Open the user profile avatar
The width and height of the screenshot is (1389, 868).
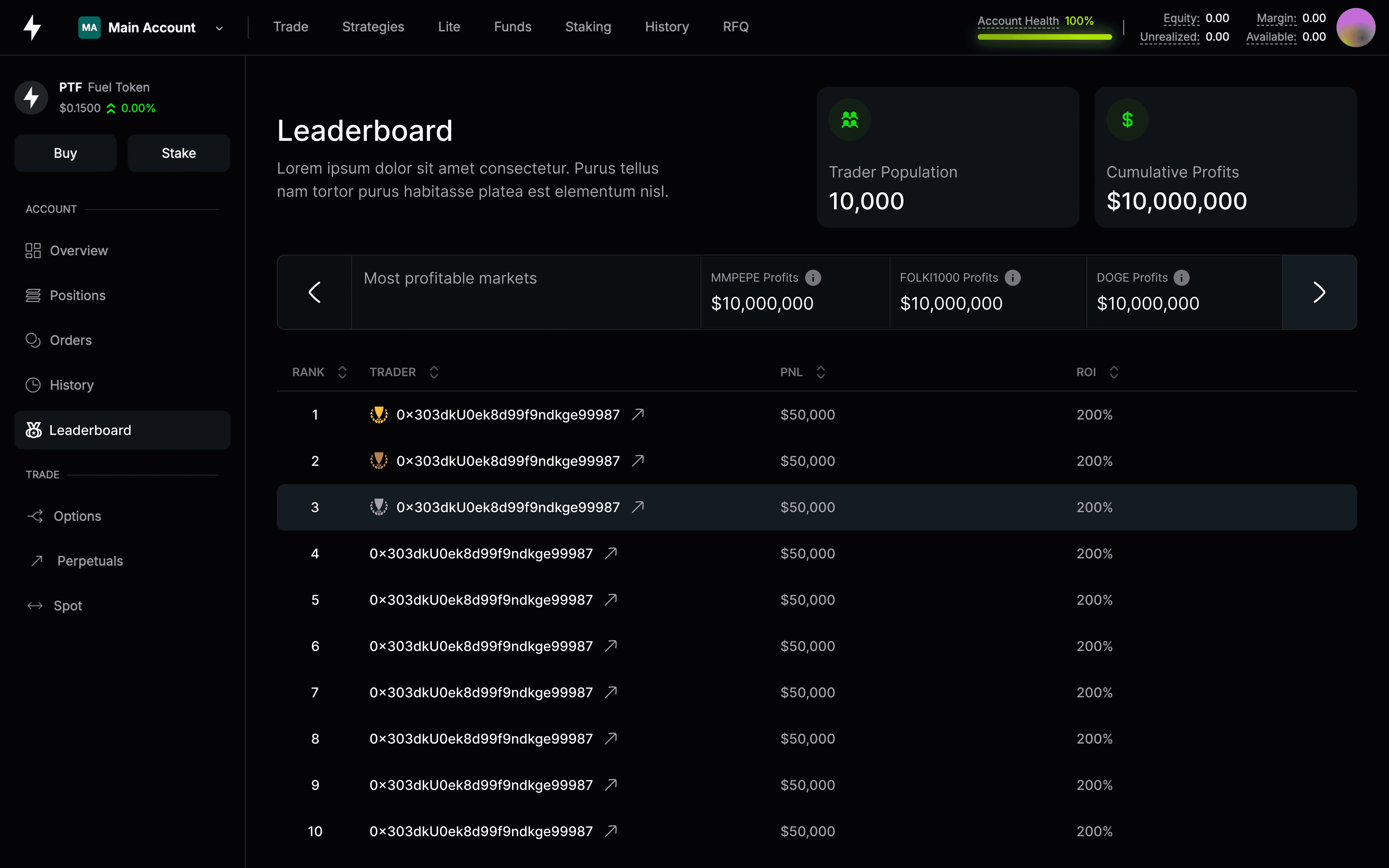[1355, 28]
